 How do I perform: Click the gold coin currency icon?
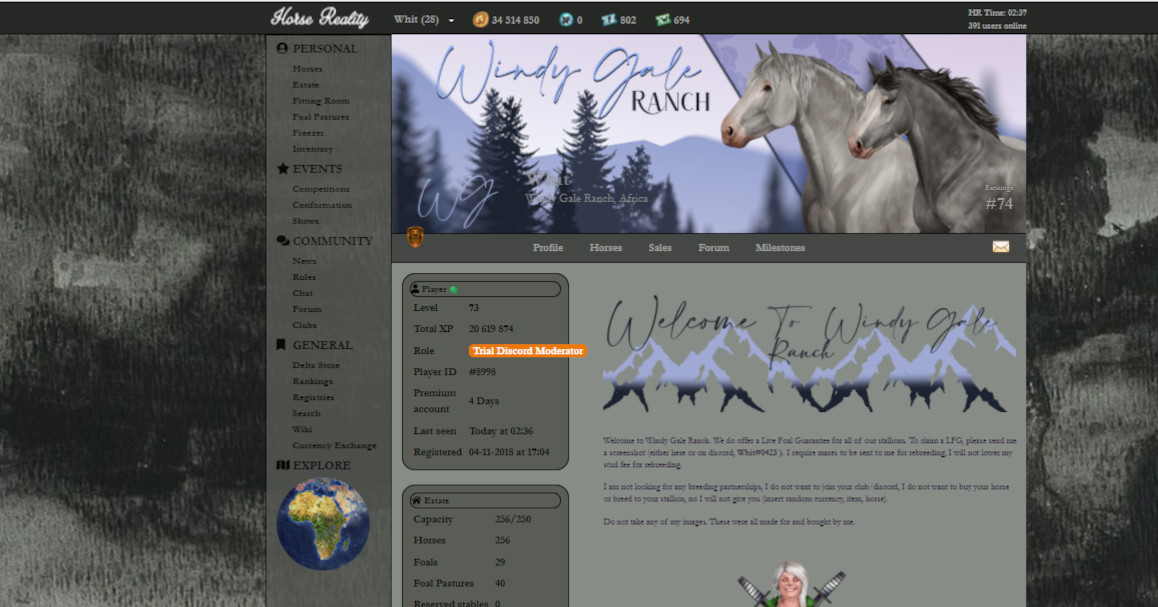[480, 20]
